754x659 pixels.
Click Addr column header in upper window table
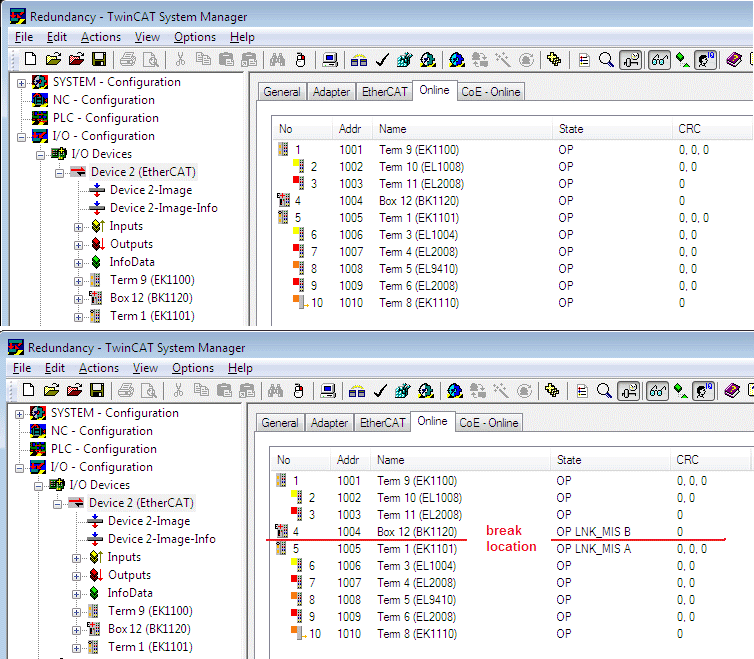[352, 129]
